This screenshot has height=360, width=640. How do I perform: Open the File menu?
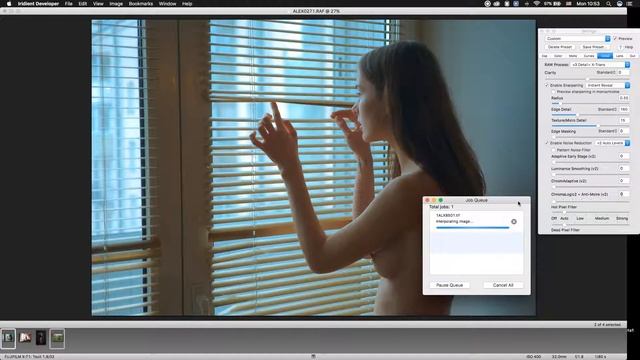pos(69,4)
